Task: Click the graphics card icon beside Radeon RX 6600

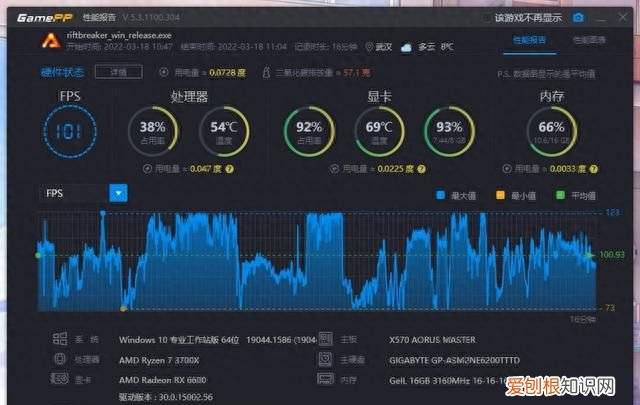Action: tap(60, 378)
